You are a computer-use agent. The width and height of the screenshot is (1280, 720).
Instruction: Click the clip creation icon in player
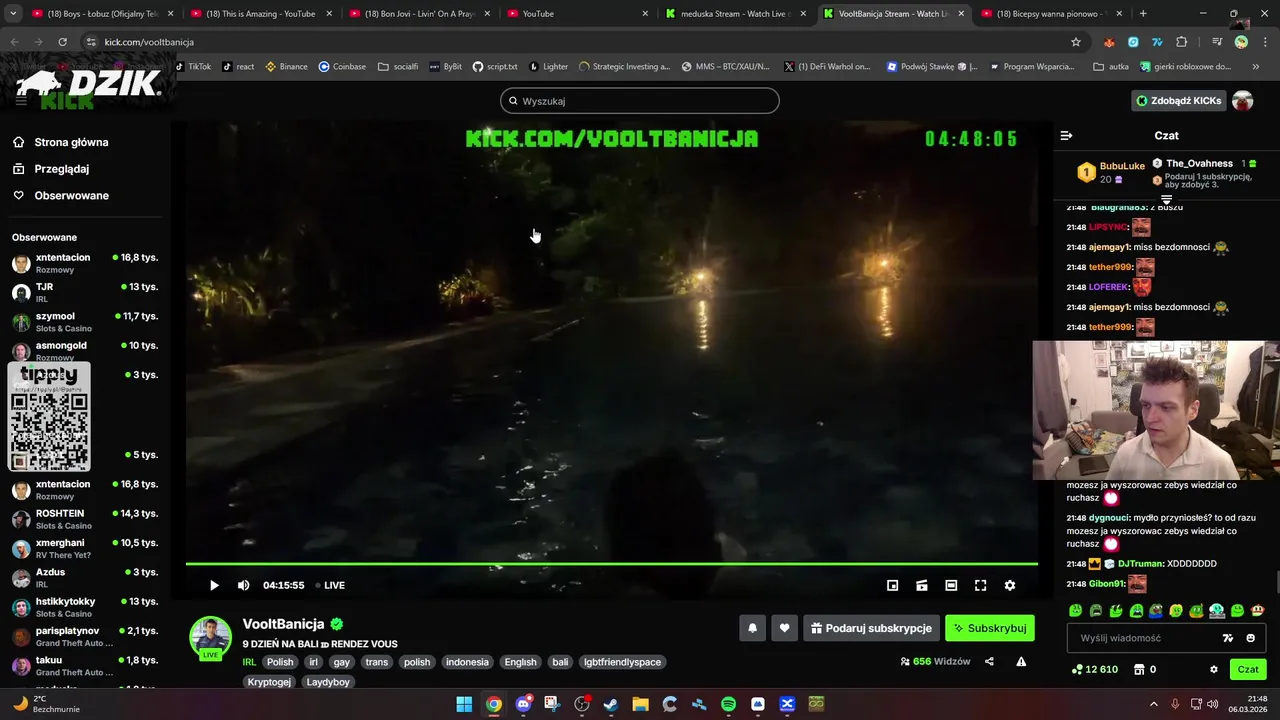tap(922, 585)
